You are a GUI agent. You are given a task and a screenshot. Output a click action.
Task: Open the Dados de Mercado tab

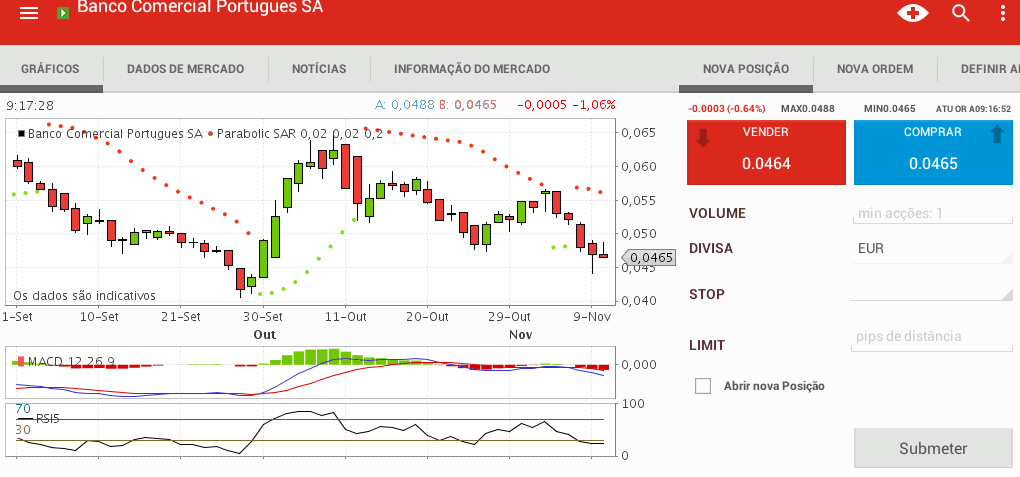[185, 69]
